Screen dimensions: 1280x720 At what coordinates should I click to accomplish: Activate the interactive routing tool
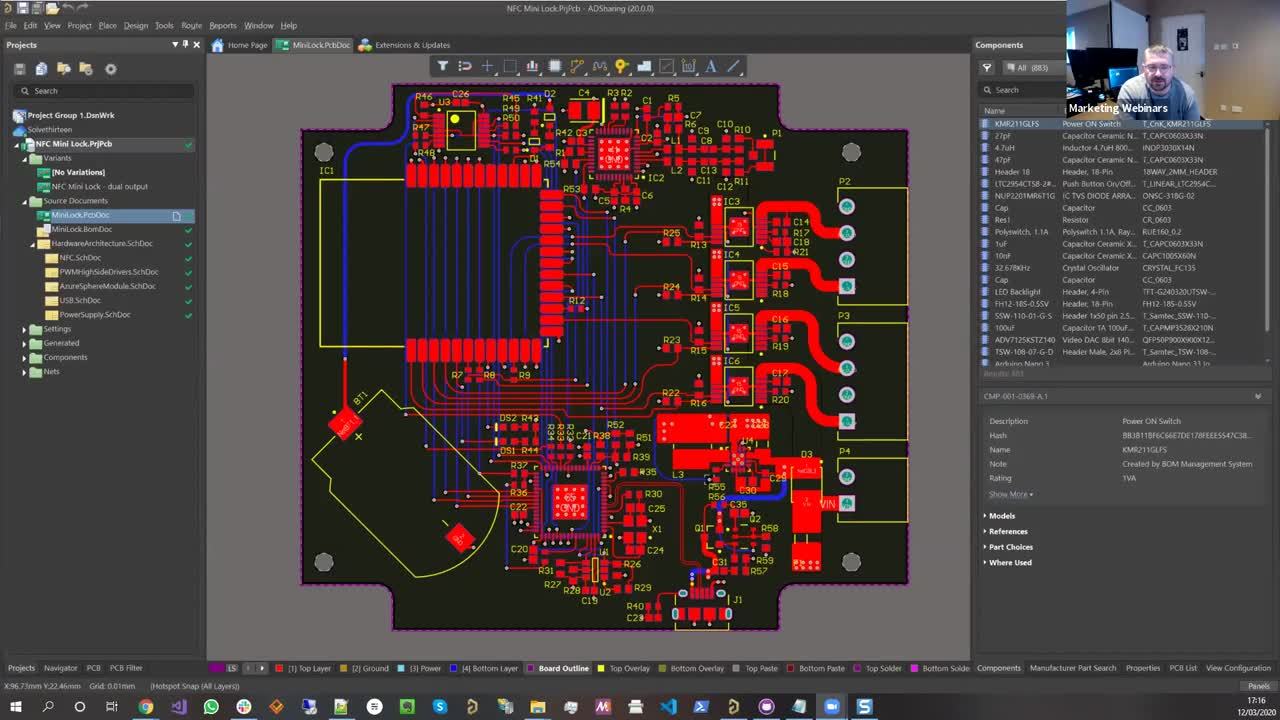[577, 66]
